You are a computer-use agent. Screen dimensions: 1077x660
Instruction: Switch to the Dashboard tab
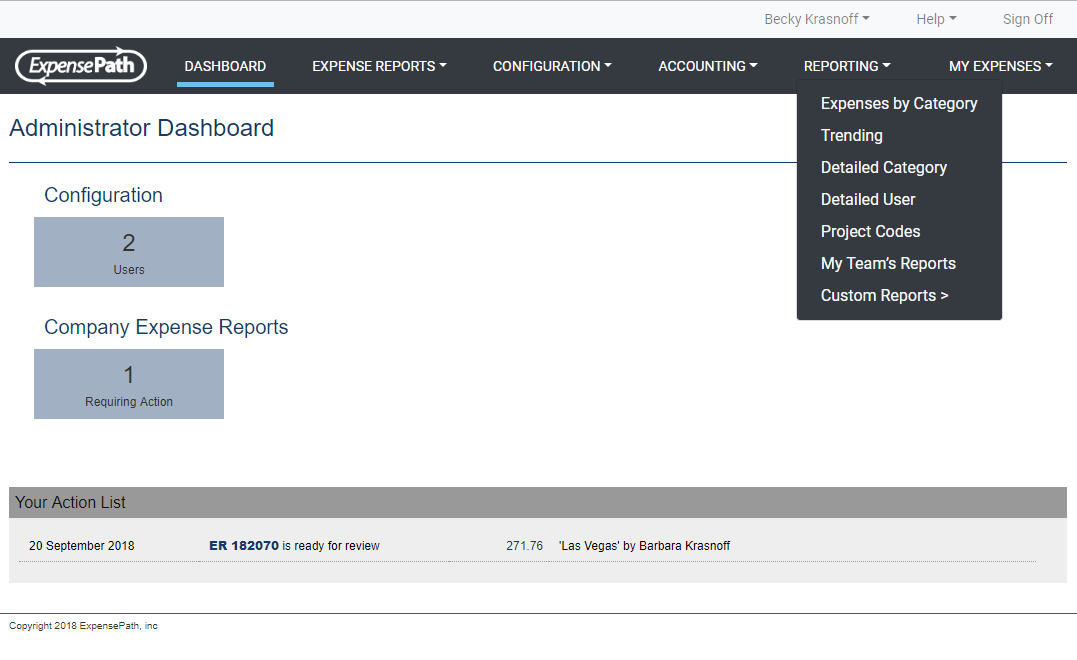(x=225, y=65)
